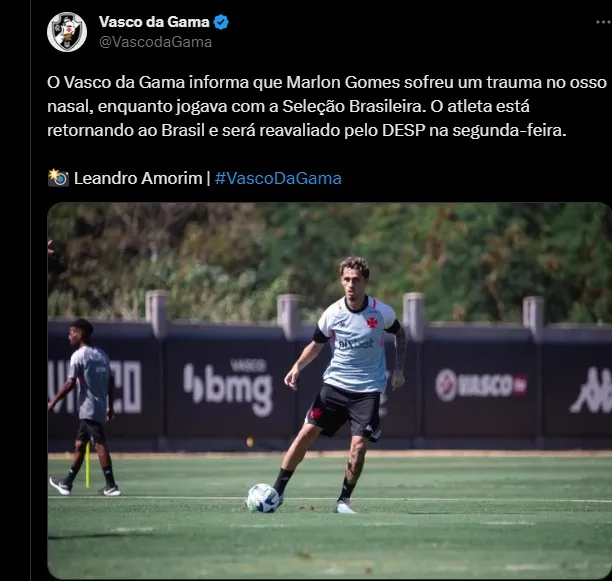Click the photographer credit Leandro Amorim
This screenshot has width=612, height=581.
click(138, 178)
